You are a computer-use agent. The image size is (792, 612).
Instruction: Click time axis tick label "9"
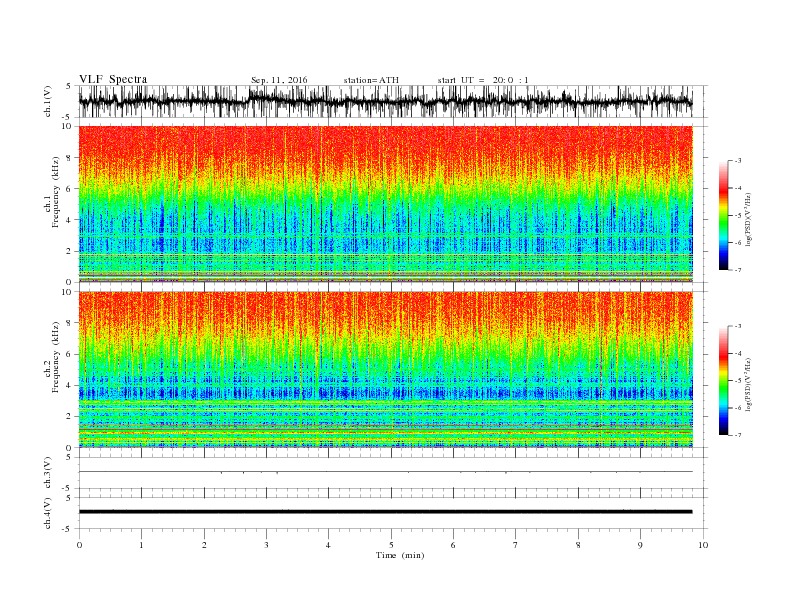point(640,545)
